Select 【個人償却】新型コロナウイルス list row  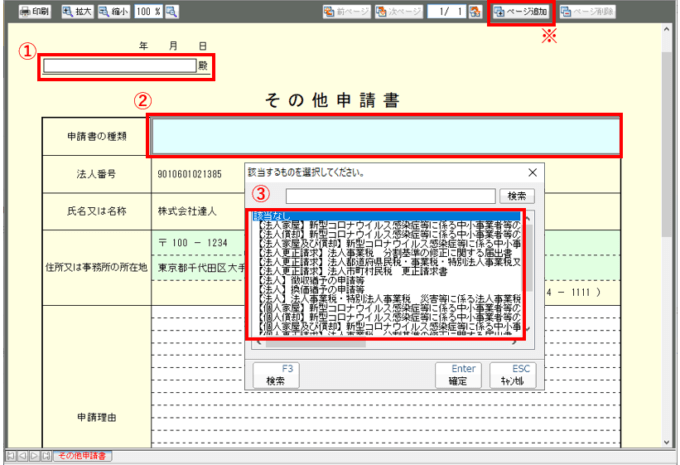coord(386,317)
